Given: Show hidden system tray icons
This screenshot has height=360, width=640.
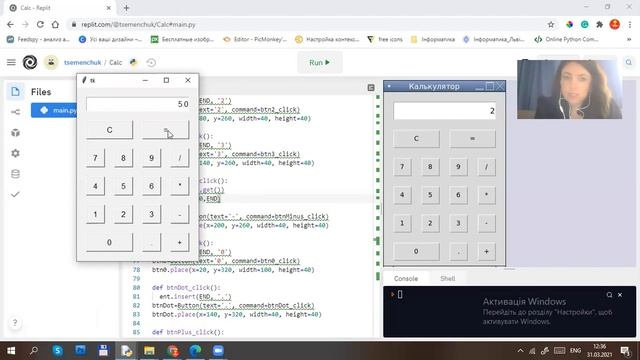Looking at the screenshot, I should (520, 351).
